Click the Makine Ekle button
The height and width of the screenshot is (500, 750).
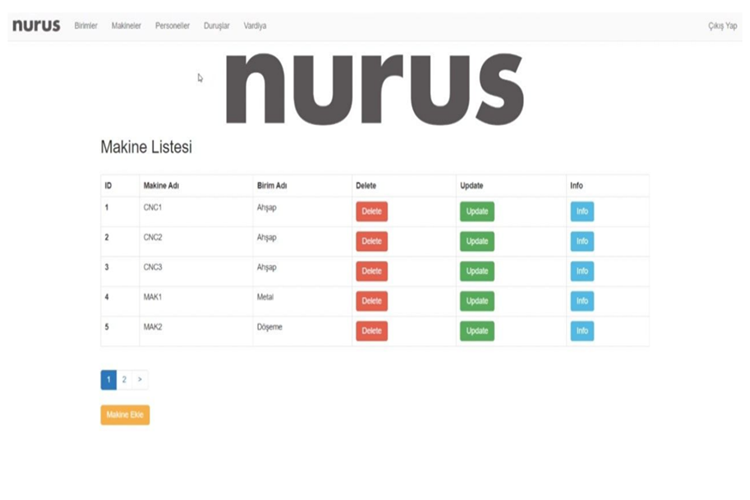125,415
